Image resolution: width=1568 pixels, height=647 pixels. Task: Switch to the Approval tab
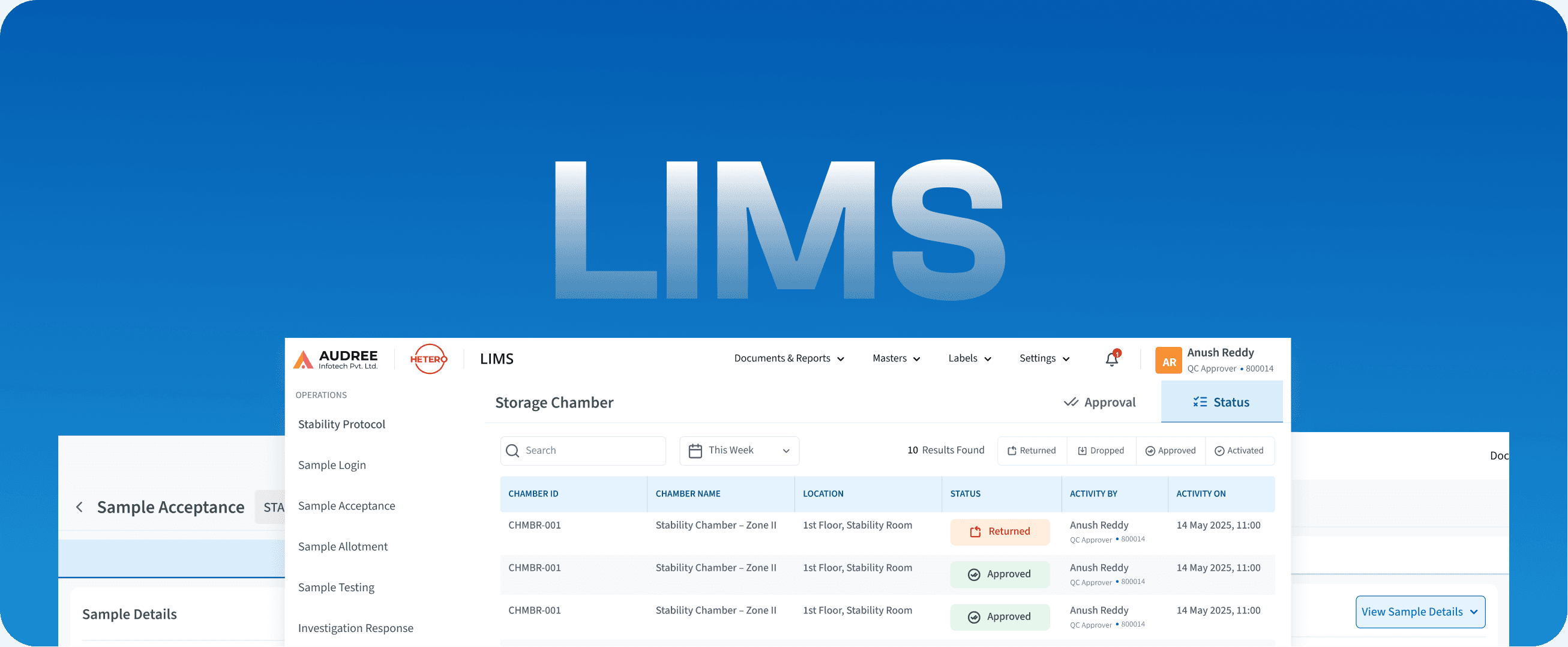coord(1100,402)
